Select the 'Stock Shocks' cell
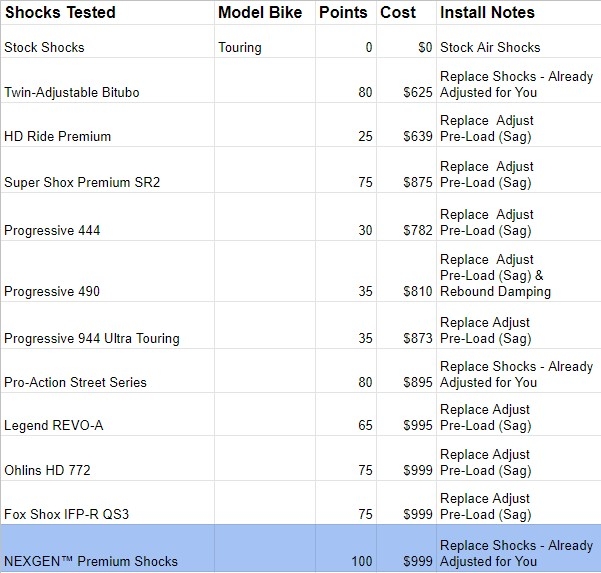The height and width of the screenshot is (573, 601). point(107,41)
